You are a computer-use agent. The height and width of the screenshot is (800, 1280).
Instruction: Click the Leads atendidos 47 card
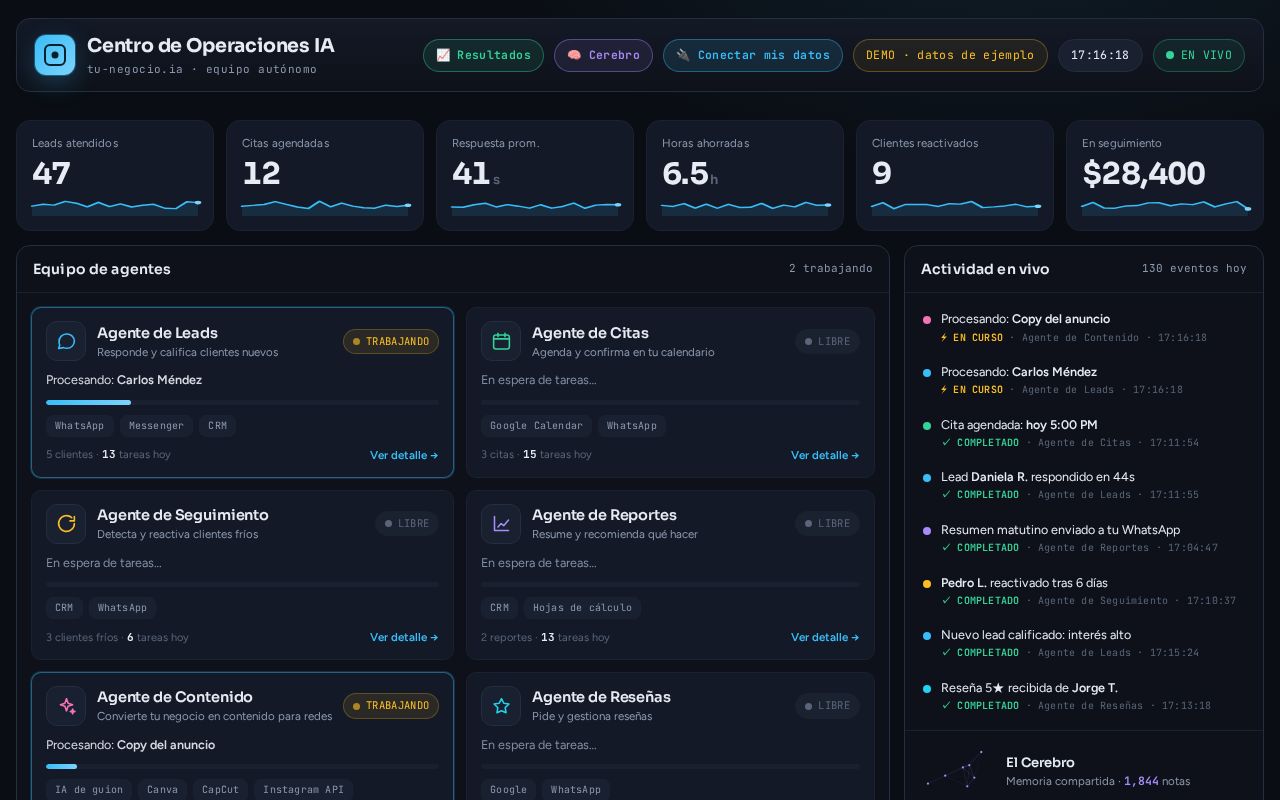pos(115,175)
